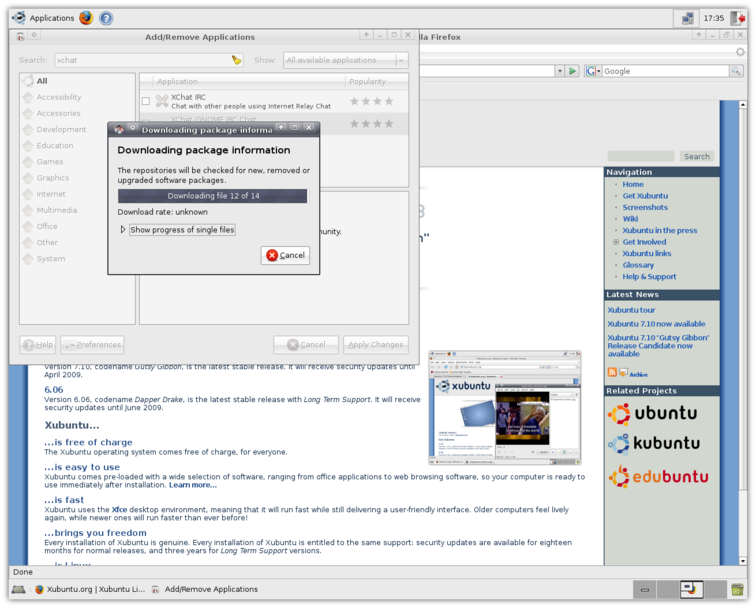Viewport: 756px width, 608px height.
Task: Open the Help & Support link
Action: point(649,277)
